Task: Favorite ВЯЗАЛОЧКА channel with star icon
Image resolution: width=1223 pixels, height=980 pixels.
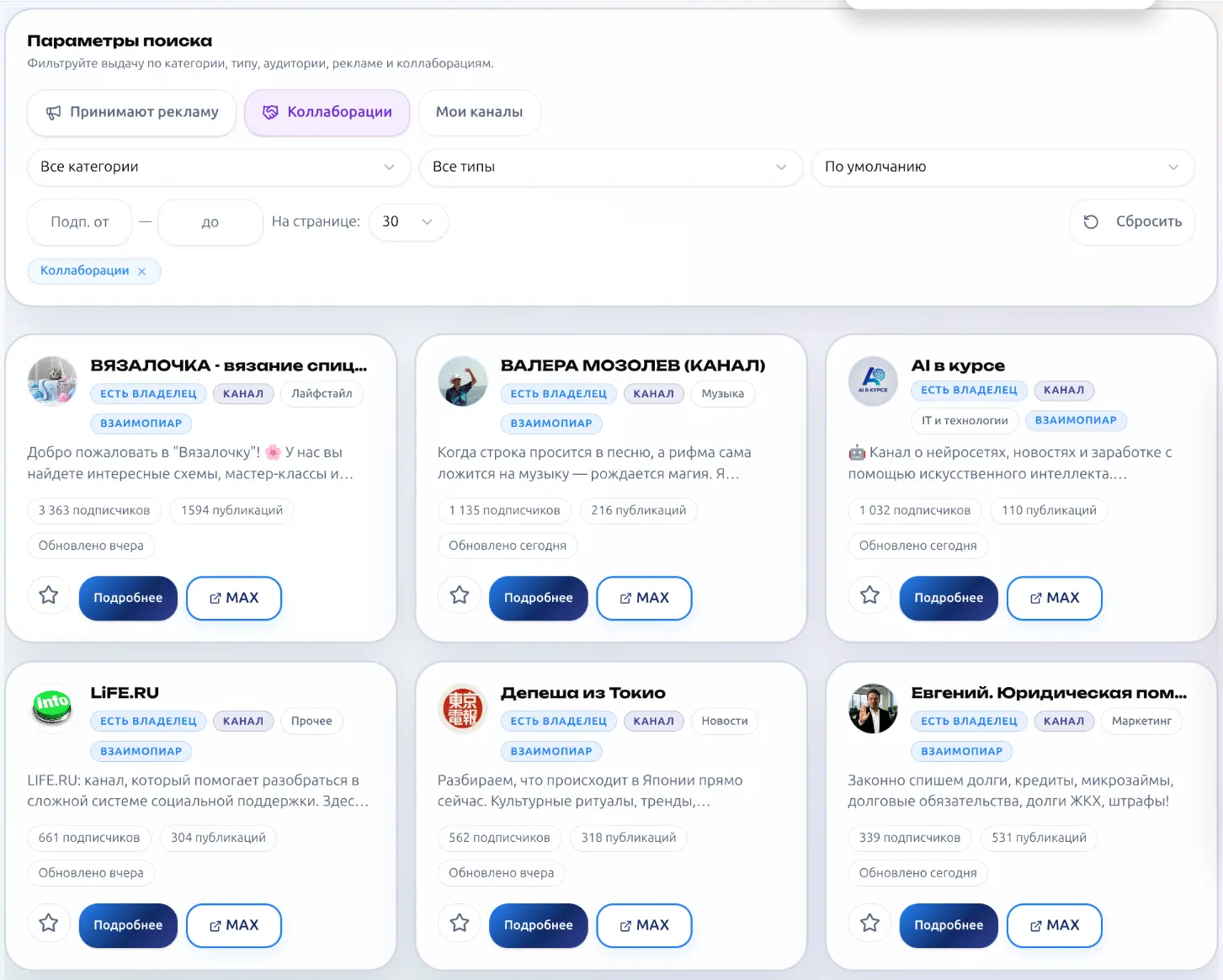Action: (x=49, y=595)
